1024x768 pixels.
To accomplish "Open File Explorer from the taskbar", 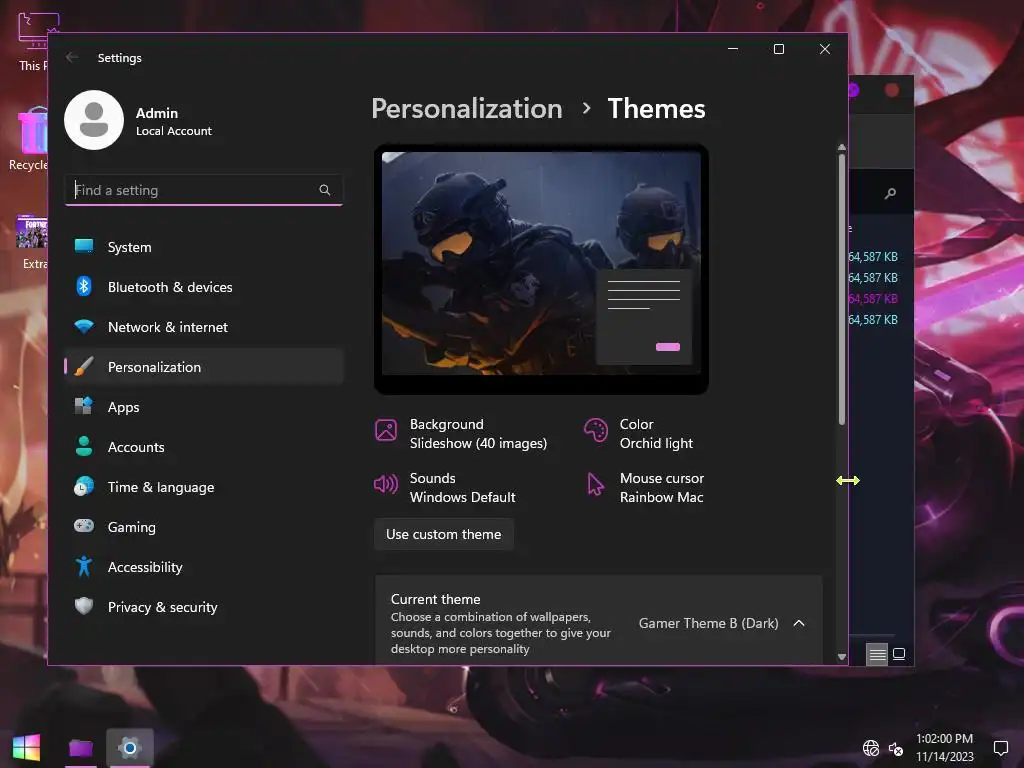I will [x=80, y=748].
